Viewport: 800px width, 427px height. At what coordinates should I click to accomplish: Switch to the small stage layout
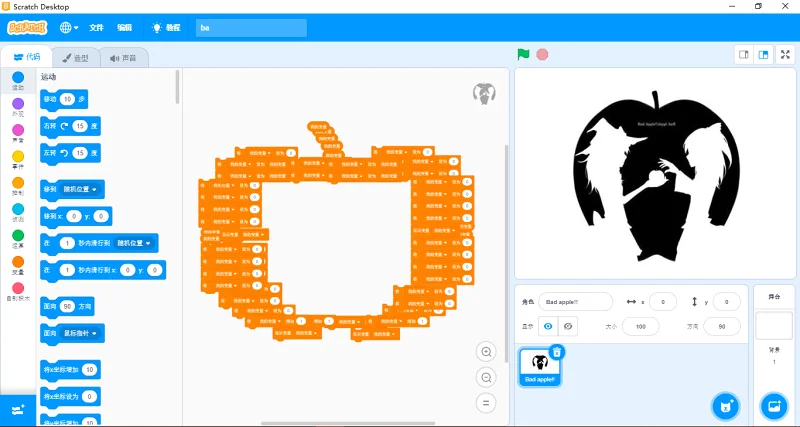coord(744,55)
